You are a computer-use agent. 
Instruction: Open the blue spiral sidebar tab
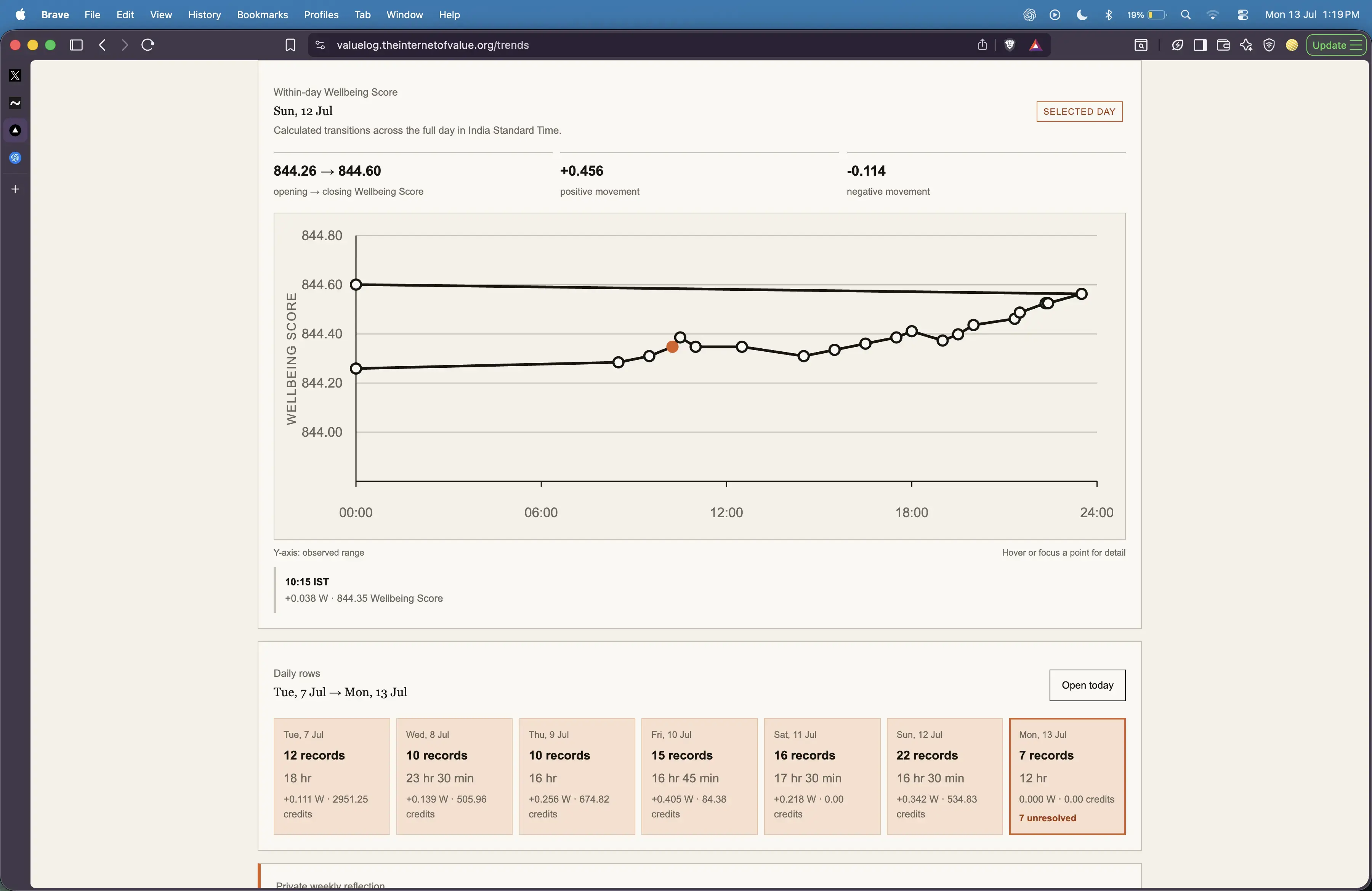coord(16,158)
